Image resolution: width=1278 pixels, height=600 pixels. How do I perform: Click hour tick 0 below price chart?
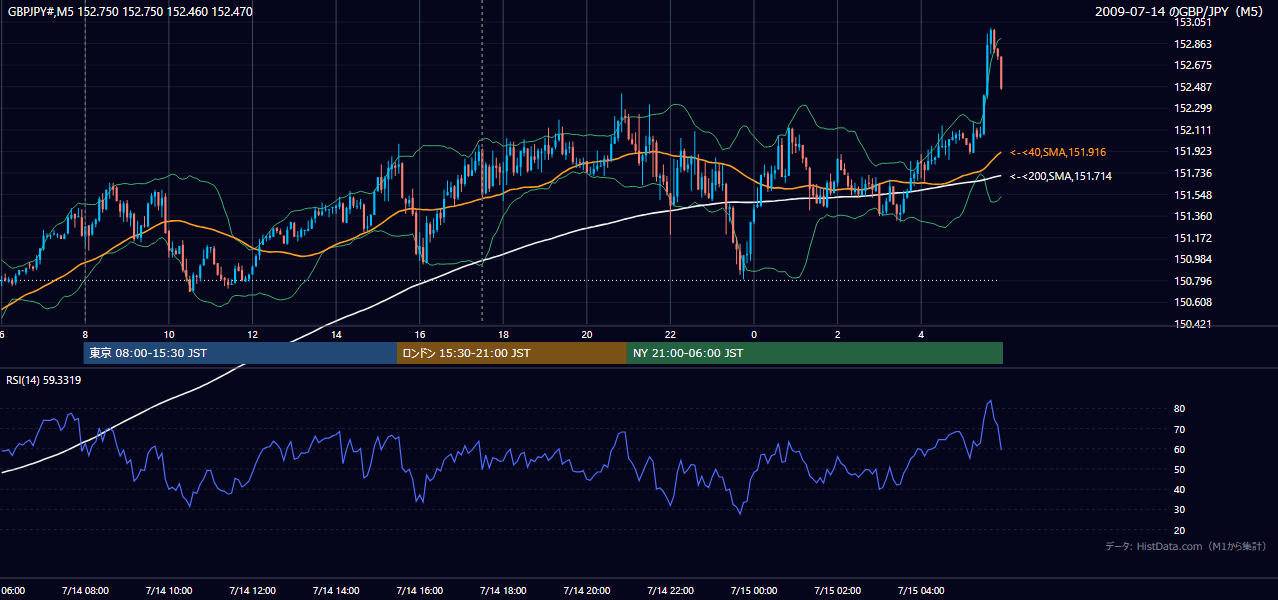point(754,335)
